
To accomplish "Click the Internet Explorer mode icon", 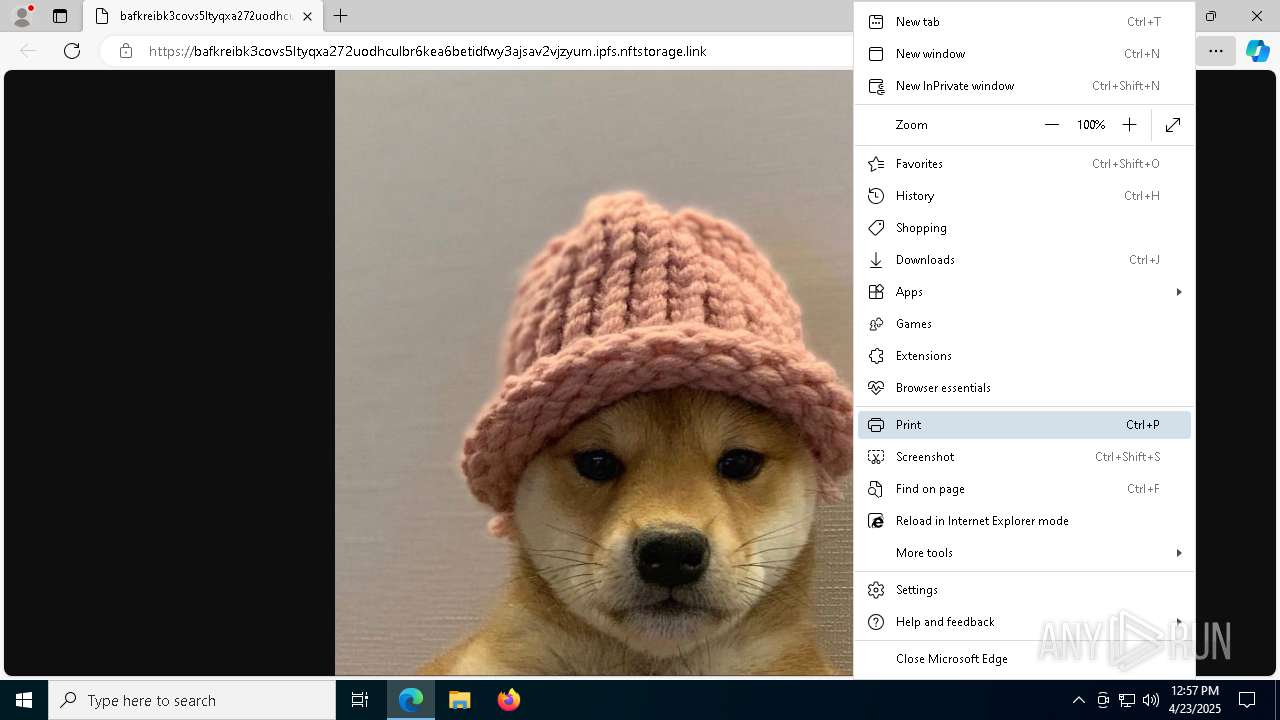I will [876, 521].
